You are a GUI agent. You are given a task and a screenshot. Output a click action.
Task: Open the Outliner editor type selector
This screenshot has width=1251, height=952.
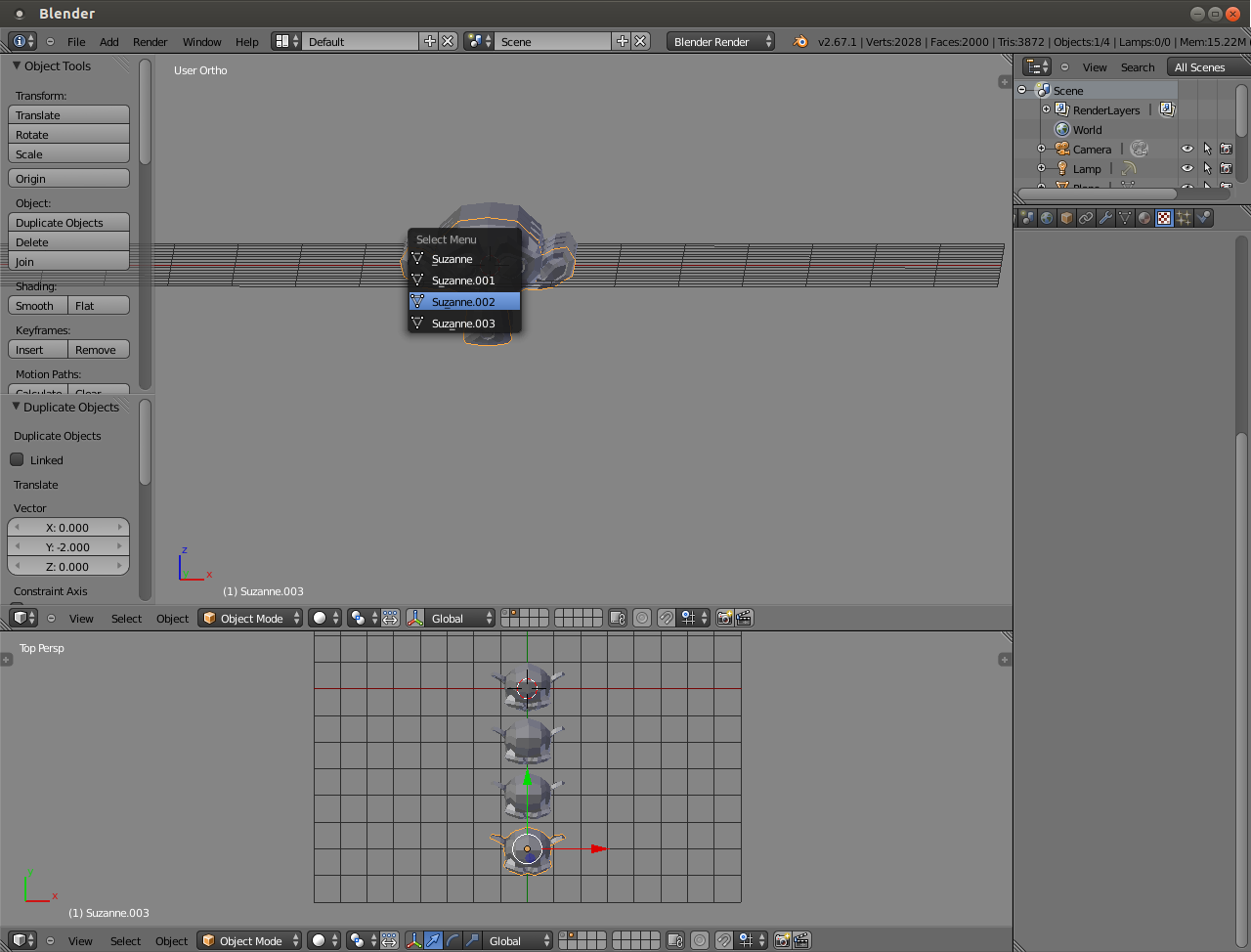click(1037, 66)
